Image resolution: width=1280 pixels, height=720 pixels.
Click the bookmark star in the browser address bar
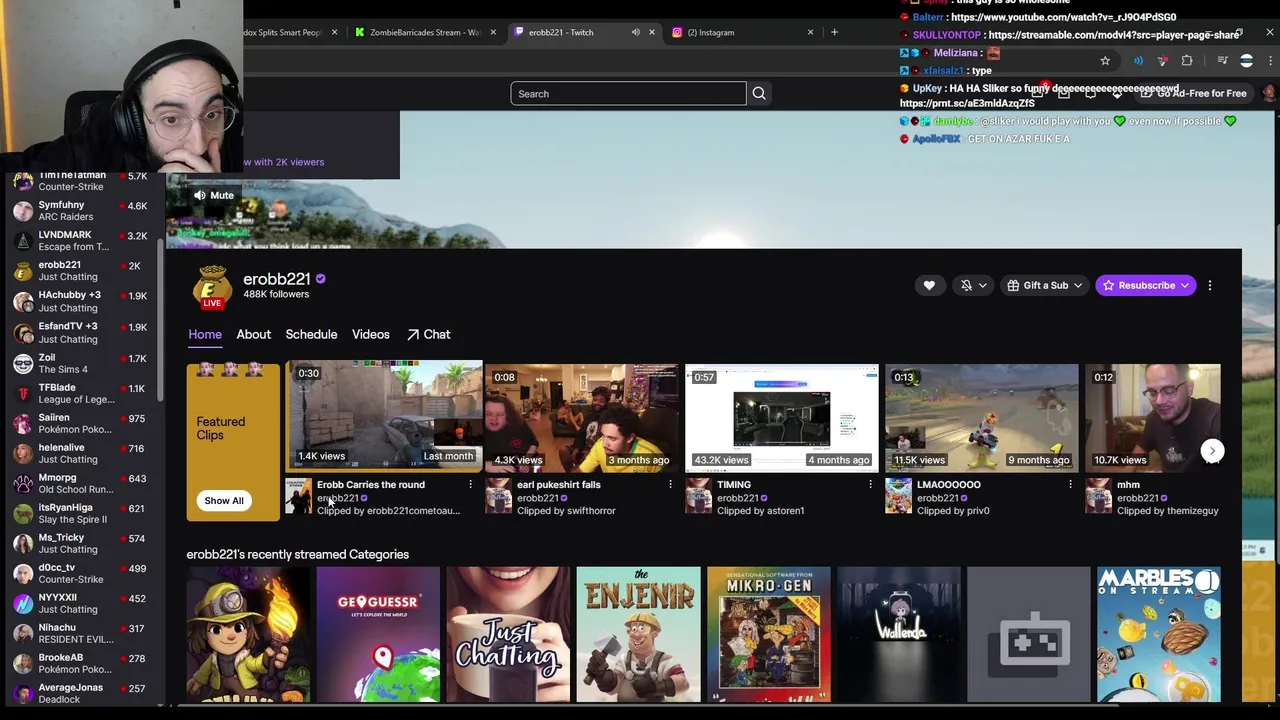pyautogui.click(x=1105, y=61)
